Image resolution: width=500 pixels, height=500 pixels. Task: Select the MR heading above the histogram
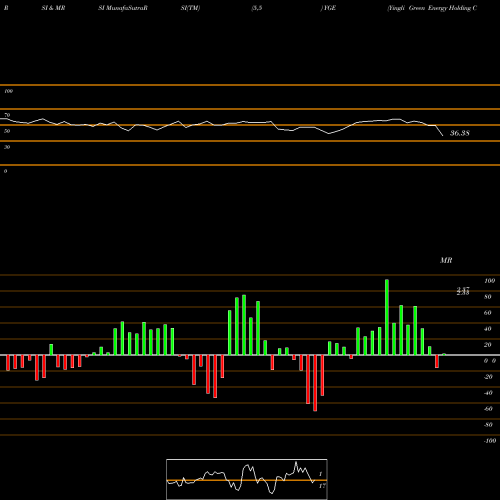446,260
